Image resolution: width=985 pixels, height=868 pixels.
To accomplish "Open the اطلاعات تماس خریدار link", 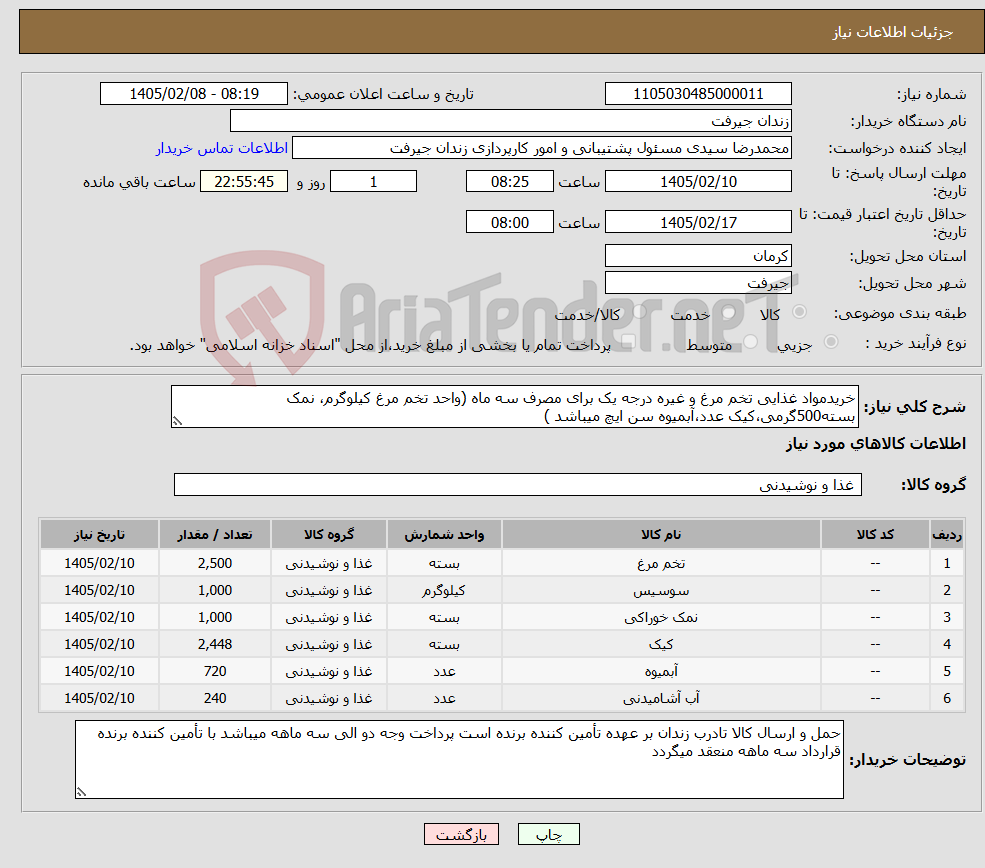I will click(222, 148).
